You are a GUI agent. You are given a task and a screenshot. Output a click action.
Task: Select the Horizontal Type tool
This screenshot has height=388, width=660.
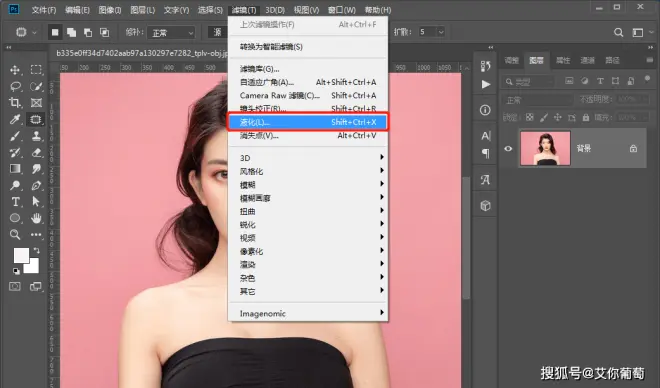click(15, 202)
